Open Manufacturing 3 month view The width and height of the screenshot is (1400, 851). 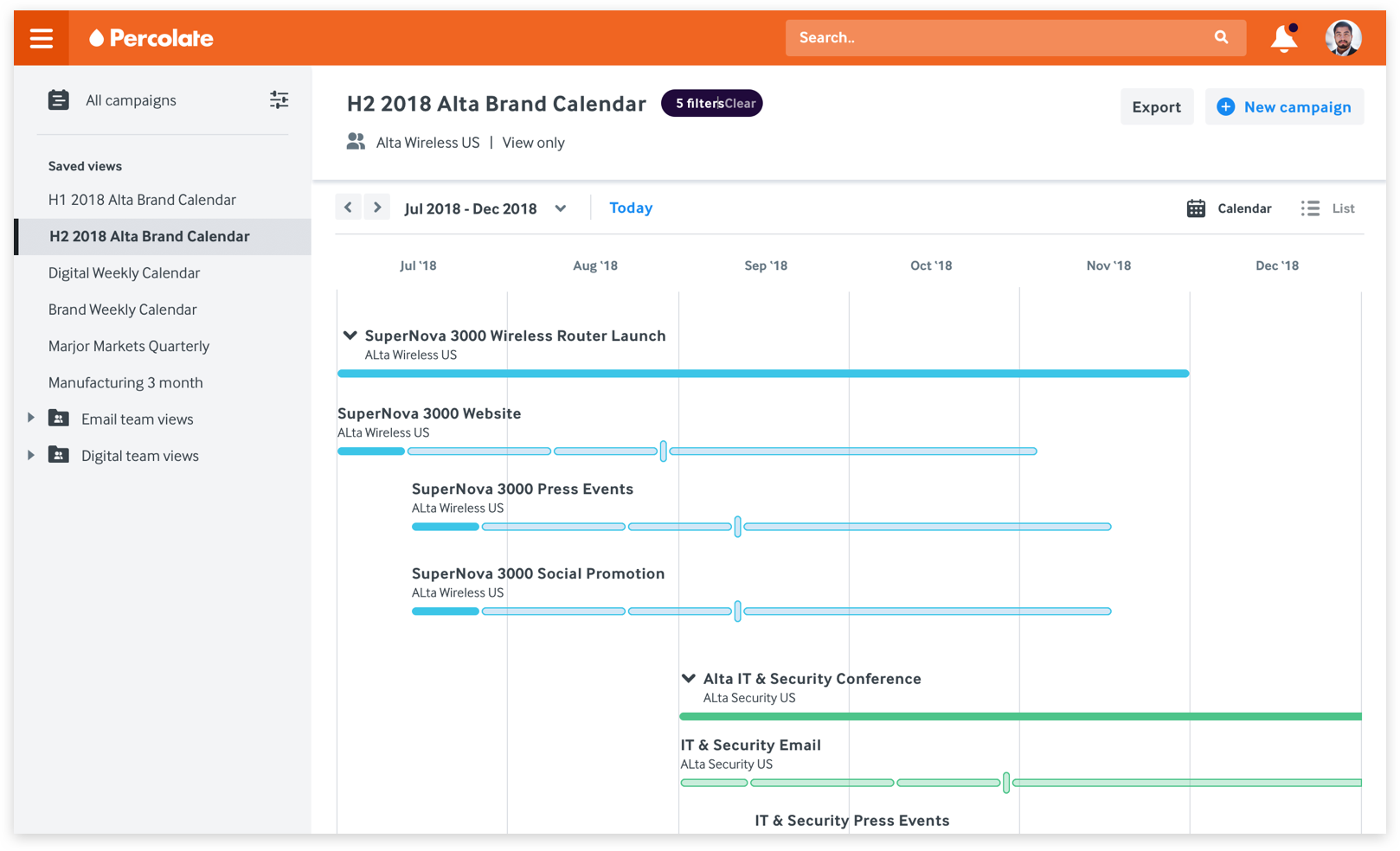[125, 382]
